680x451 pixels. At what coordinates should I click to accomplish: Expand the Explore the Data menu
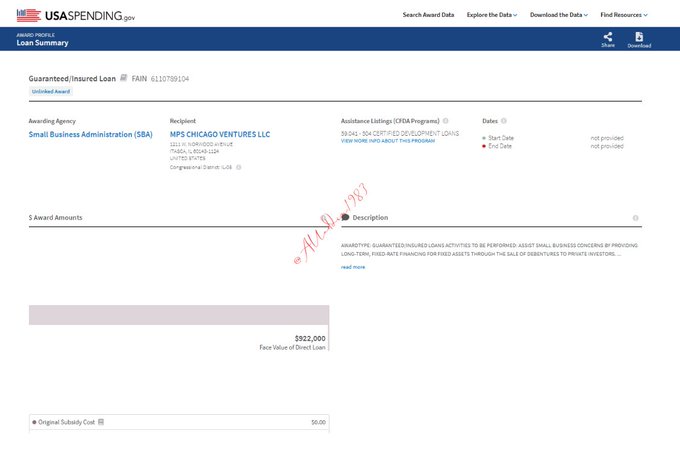[x=492, y=15]
